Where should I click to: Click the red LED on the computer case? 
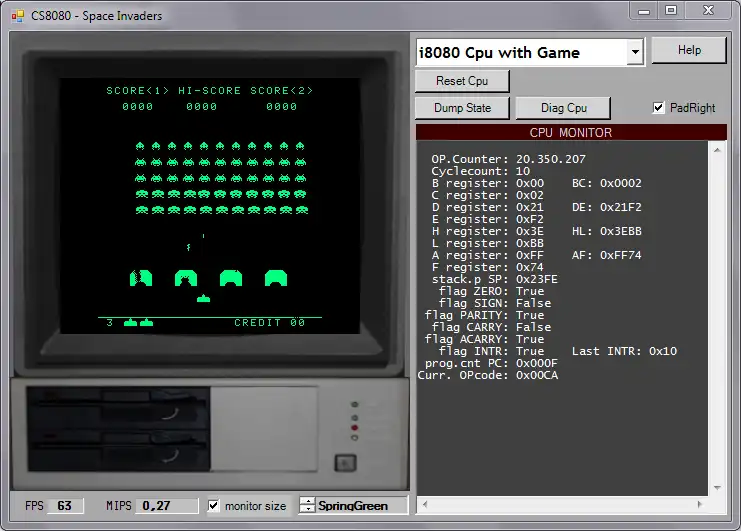[354, 428]
